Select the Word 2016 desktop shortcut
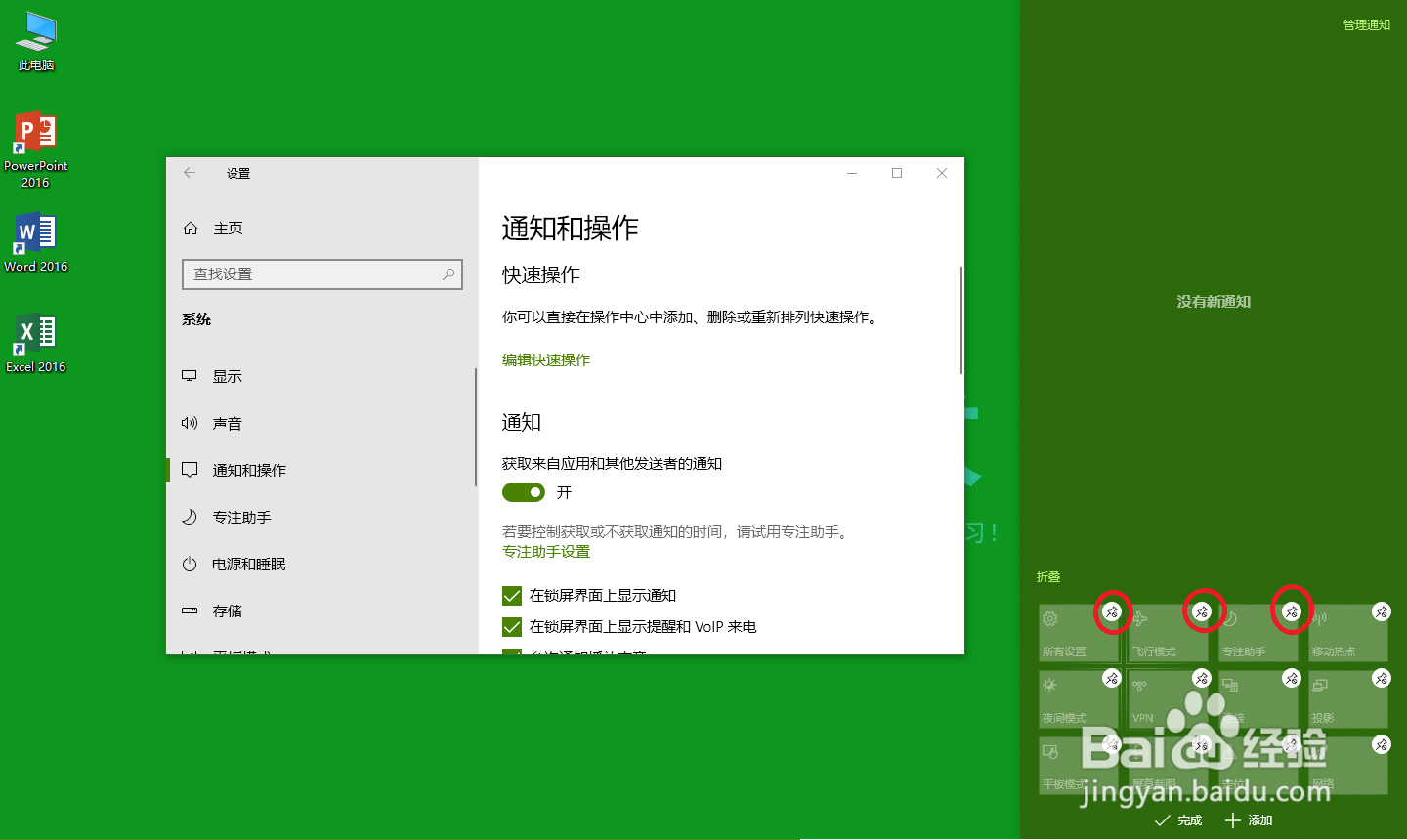 pyautogui.click(x=36, y=243)
